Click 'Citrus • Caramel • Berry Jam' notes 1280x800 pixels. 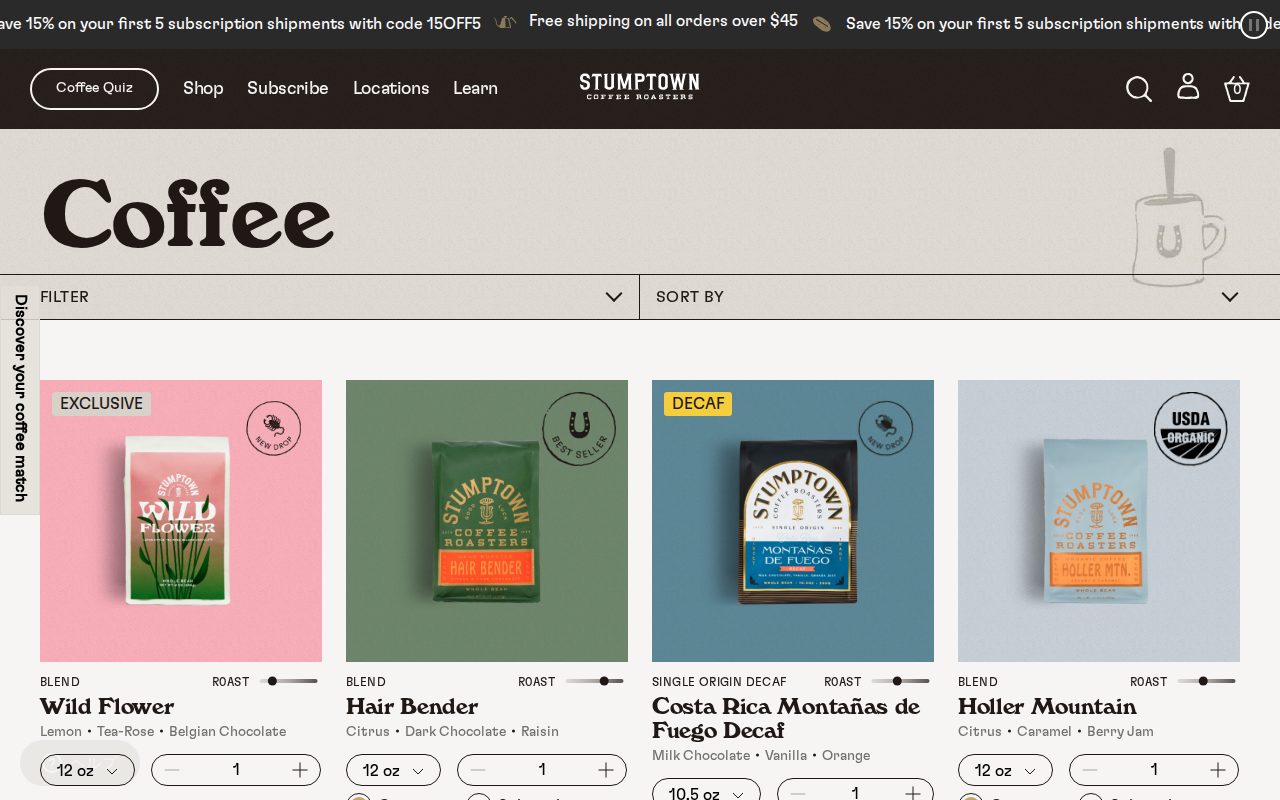tap(1056, 732)
